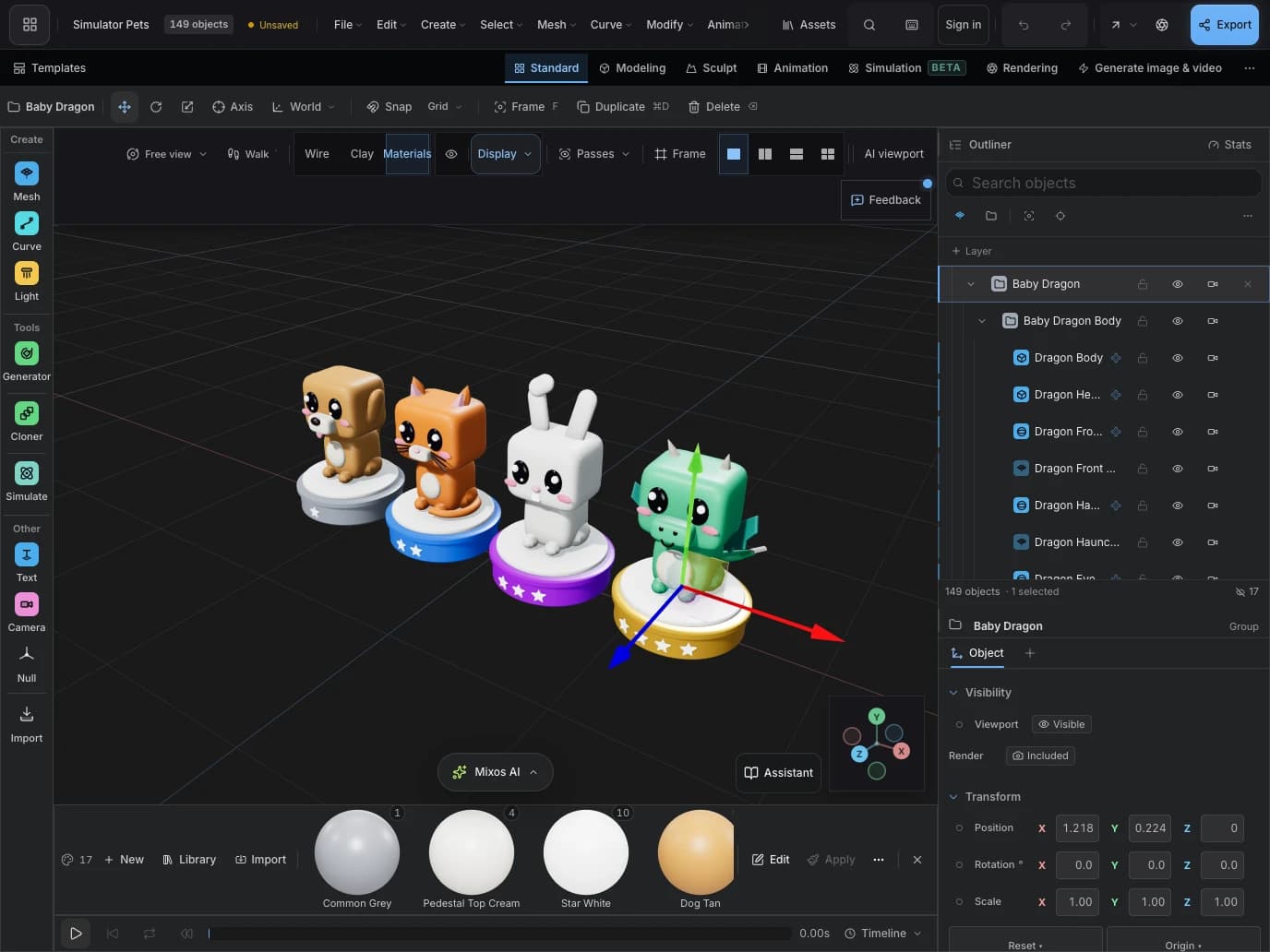This screenshot has height=952, width=1270.
Task: Collapse the Baby Dragon Body group
Action: [x=982, y=321]
